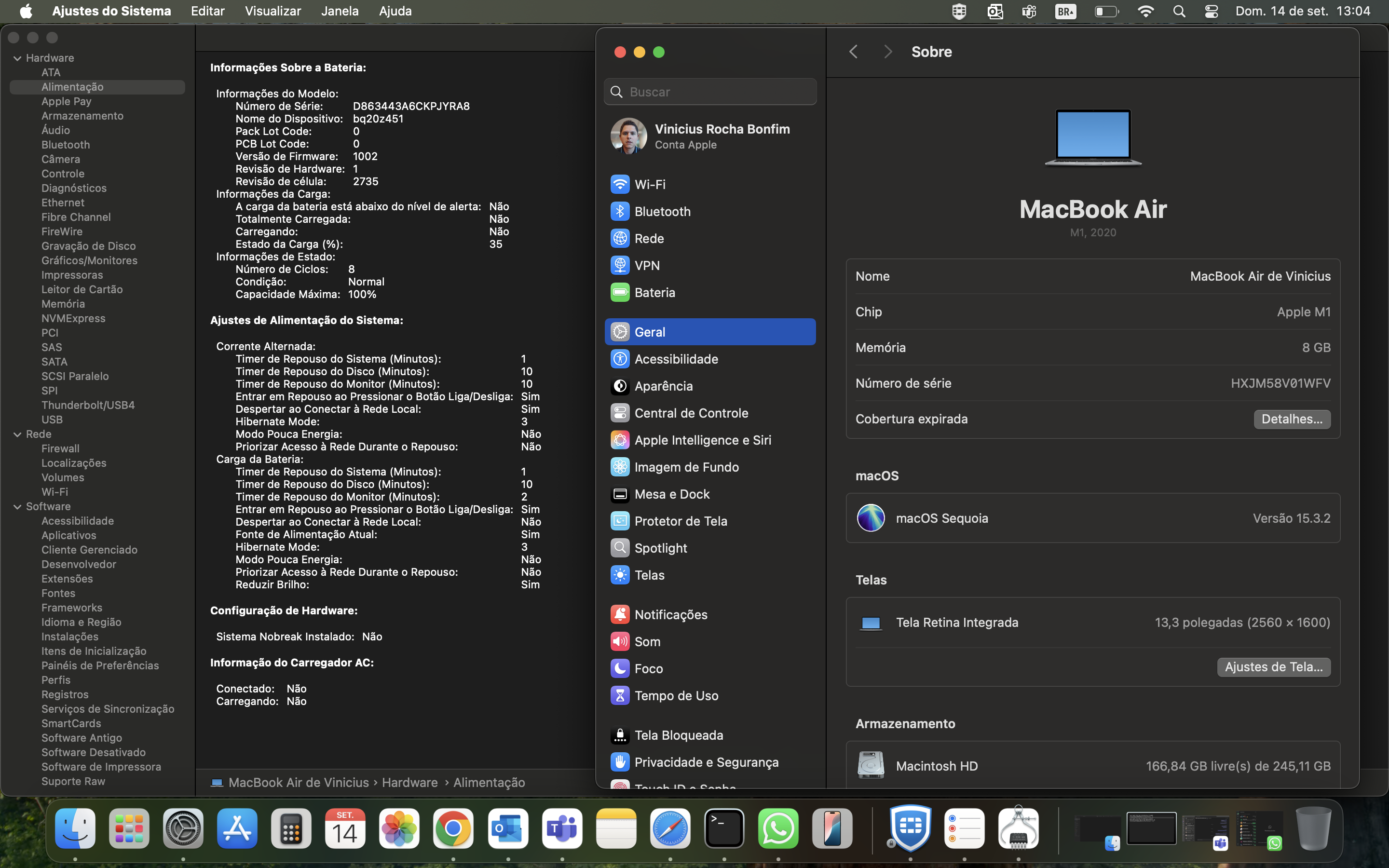Select Armazenamento in hardware list
This screenshot has width=1389, height=868.
coord(82,116)
